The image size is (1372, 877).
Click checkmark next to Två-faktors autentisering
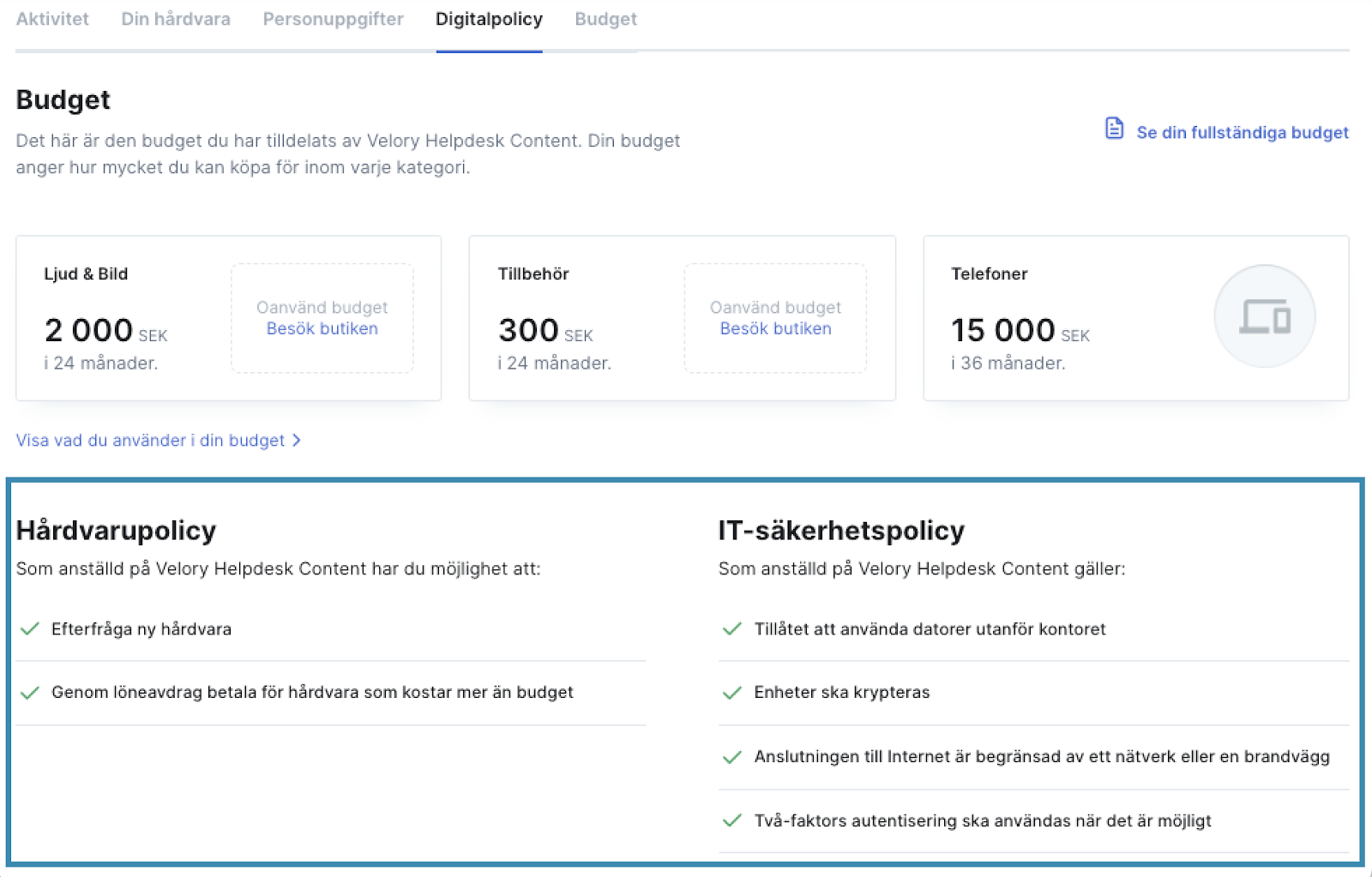click(x=732, y=821)
